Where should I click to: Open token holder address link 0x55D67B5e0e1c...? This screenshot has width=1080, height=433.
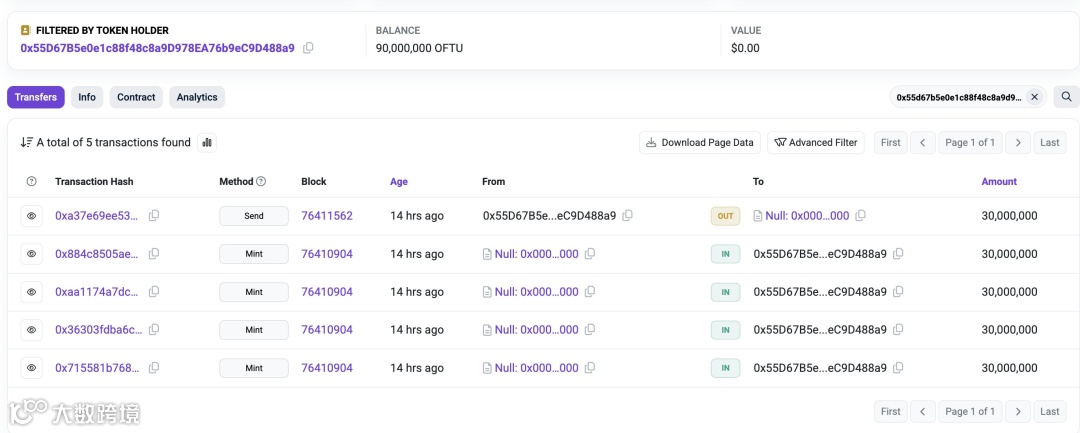pos(158,48)
